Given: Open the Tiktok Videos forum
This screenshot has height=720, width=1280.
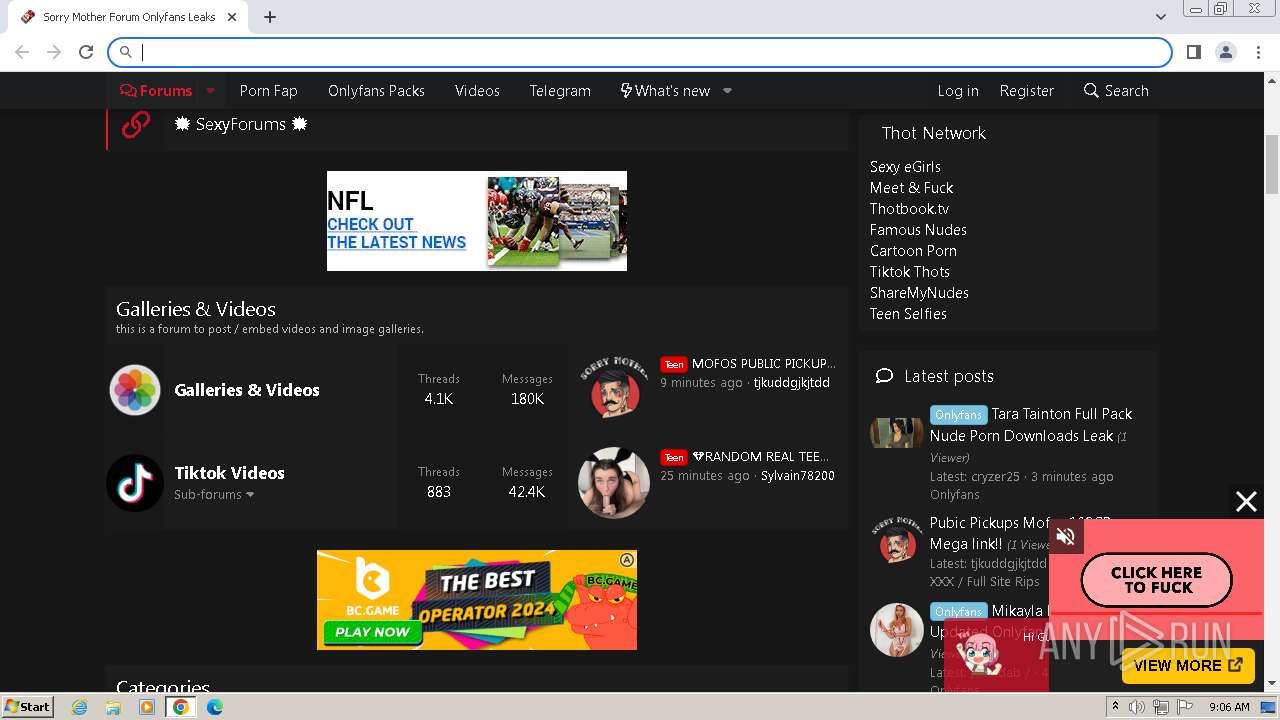Looking at the screenshot, I should click(229, 473).
